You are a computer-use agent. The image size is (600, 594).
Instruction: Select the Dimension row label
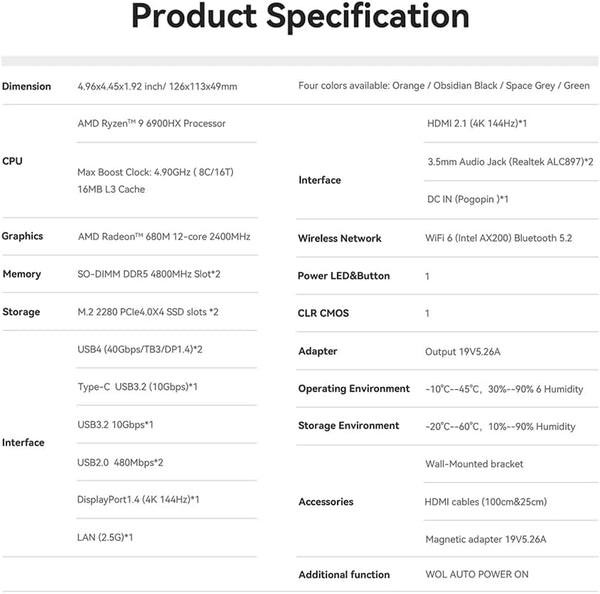click(x=26, y=86)
